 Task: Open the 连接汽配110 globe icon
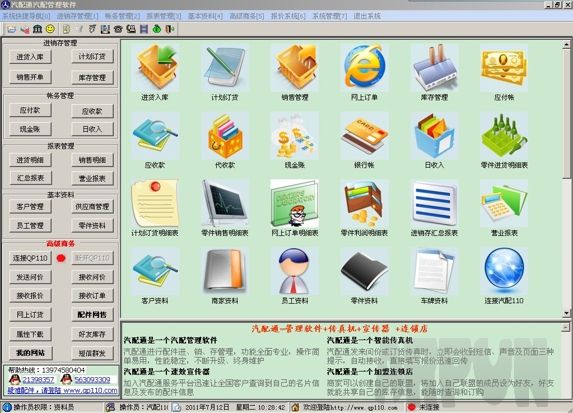[504, 271]
